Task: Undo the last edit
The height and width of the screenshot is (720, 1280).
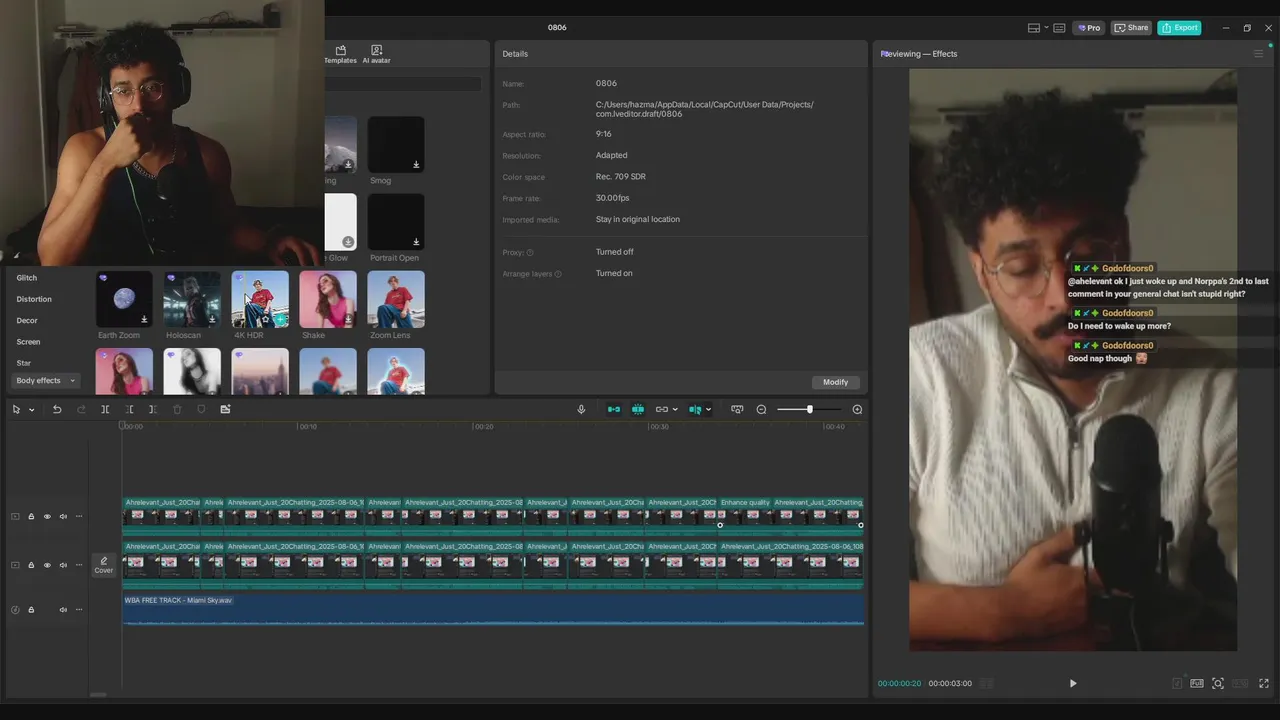Action: pos(57,409)
